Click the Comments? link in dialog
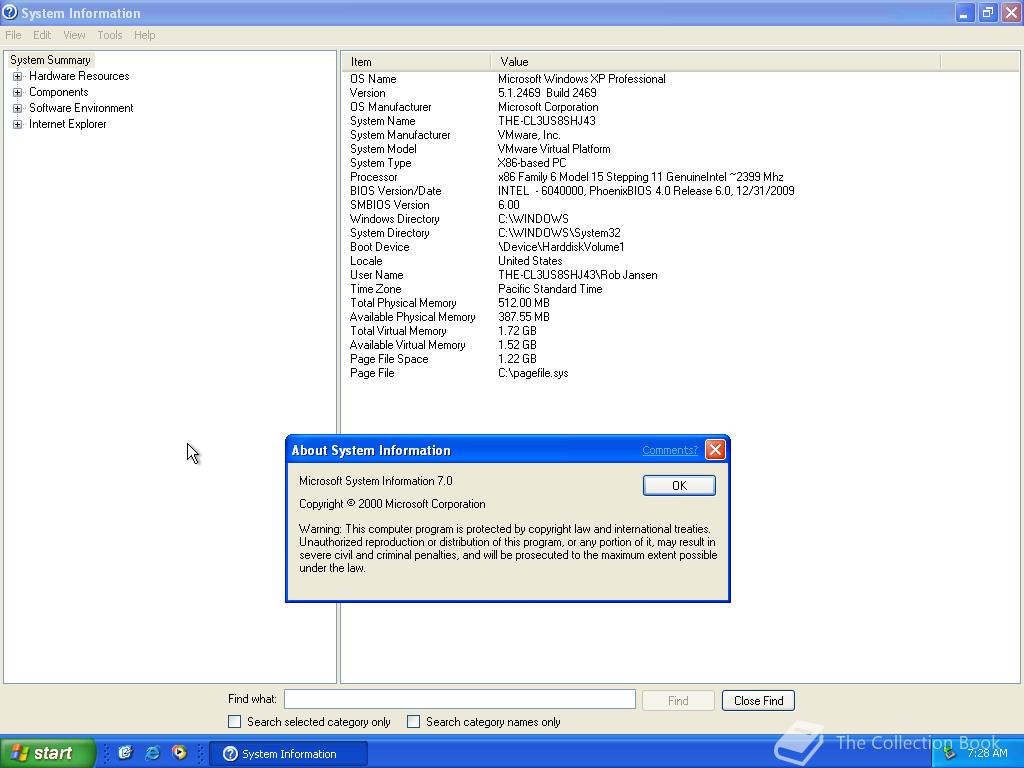1024x768 pixels. coord(669,450)
